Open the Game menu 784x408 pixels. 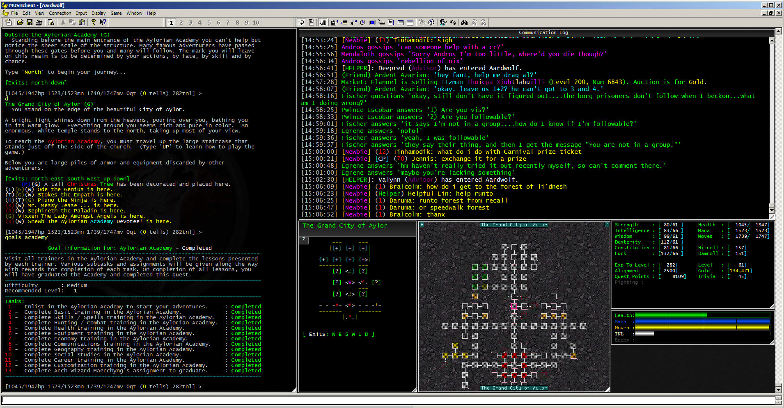point(116,13)
